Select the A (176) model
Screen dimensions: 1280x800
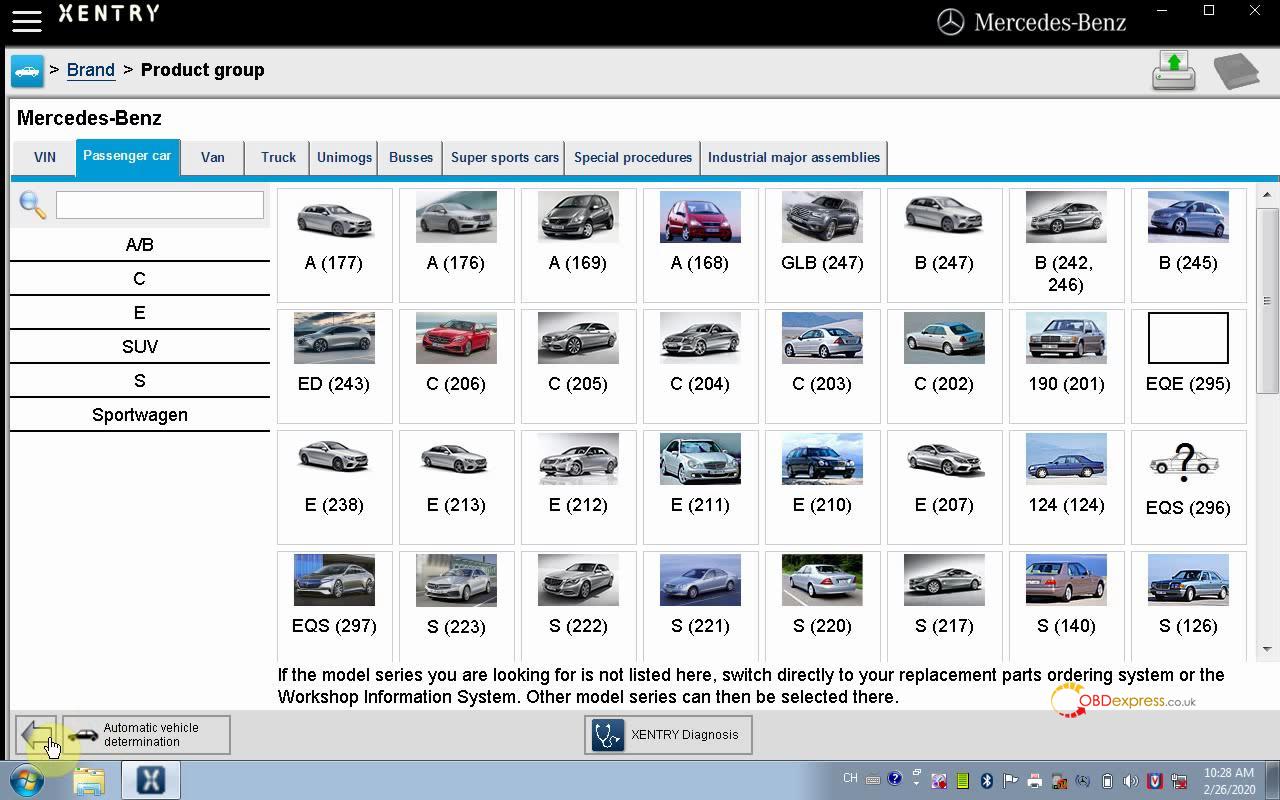click(456, 245)
